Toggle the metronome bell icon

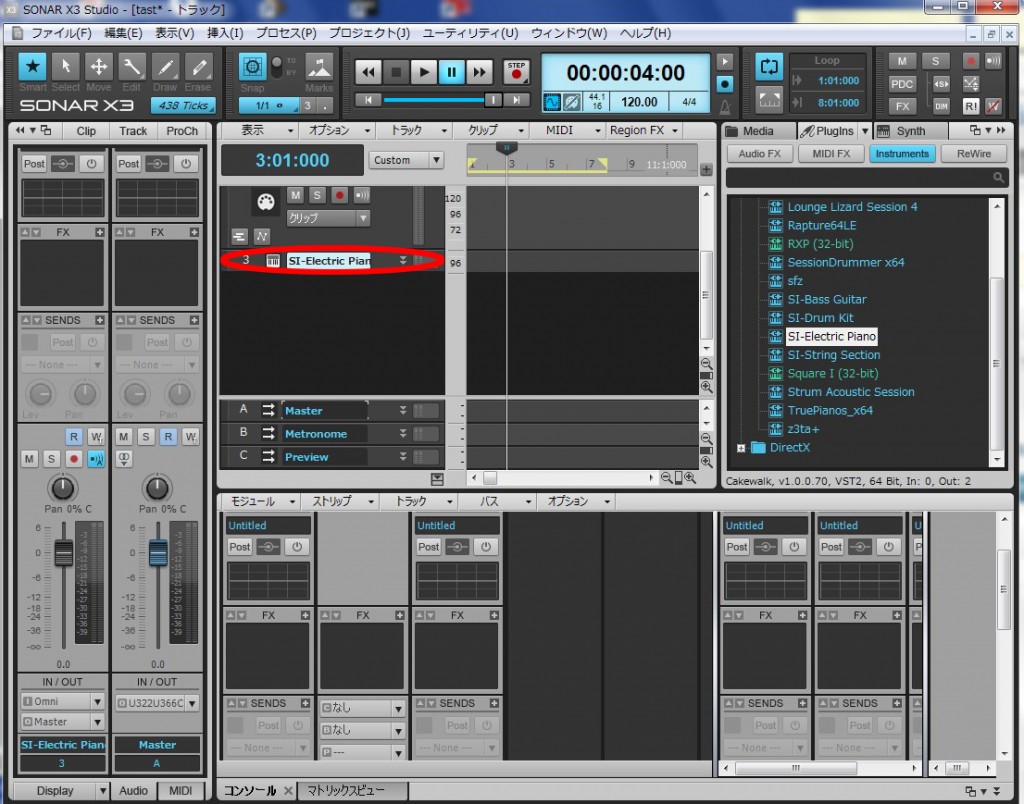point(725,107)
